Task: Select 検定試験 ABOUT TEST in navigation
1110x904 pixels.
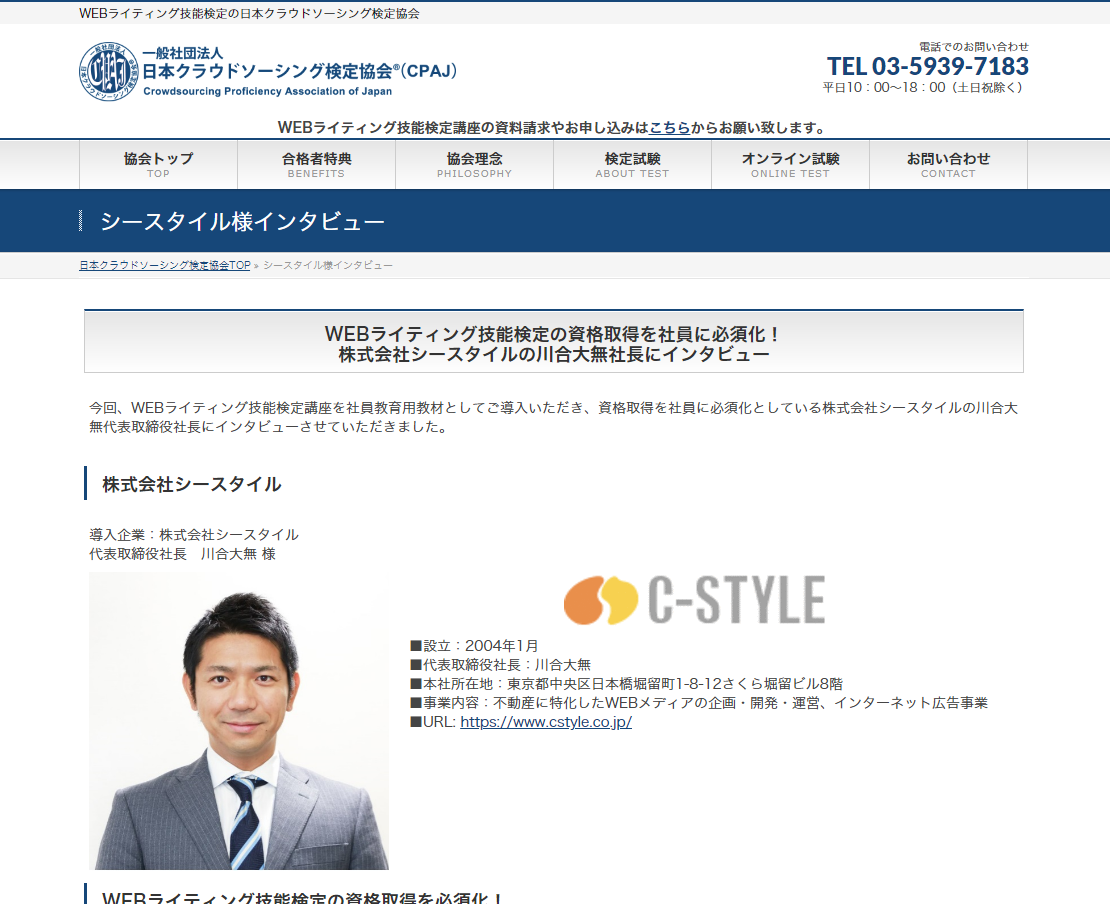Action: tap(632, 165)
